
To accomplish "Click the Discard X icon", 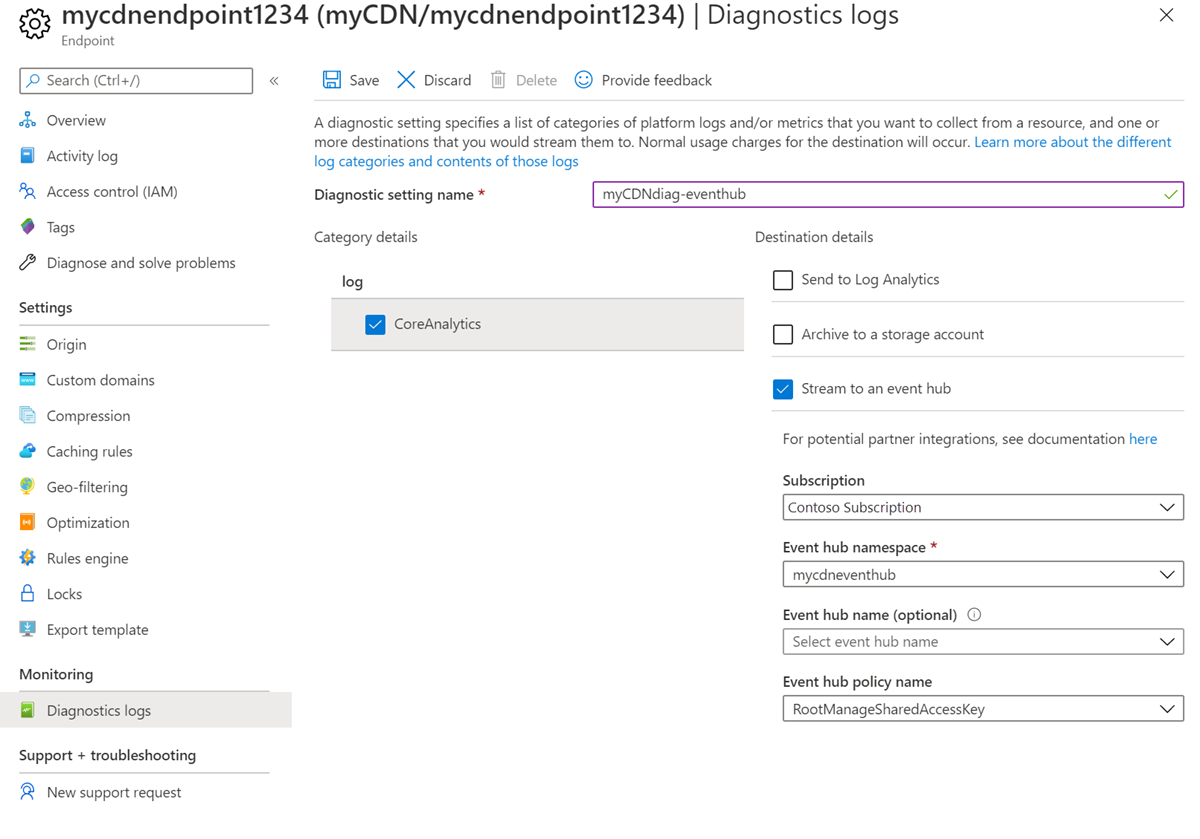I will click(406, 80).
